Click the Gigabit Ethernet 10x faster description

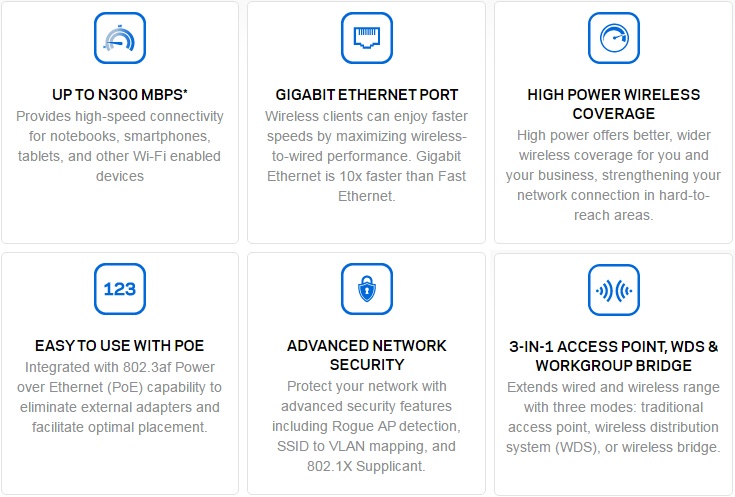pyautogui.click(x=367, y=156)
